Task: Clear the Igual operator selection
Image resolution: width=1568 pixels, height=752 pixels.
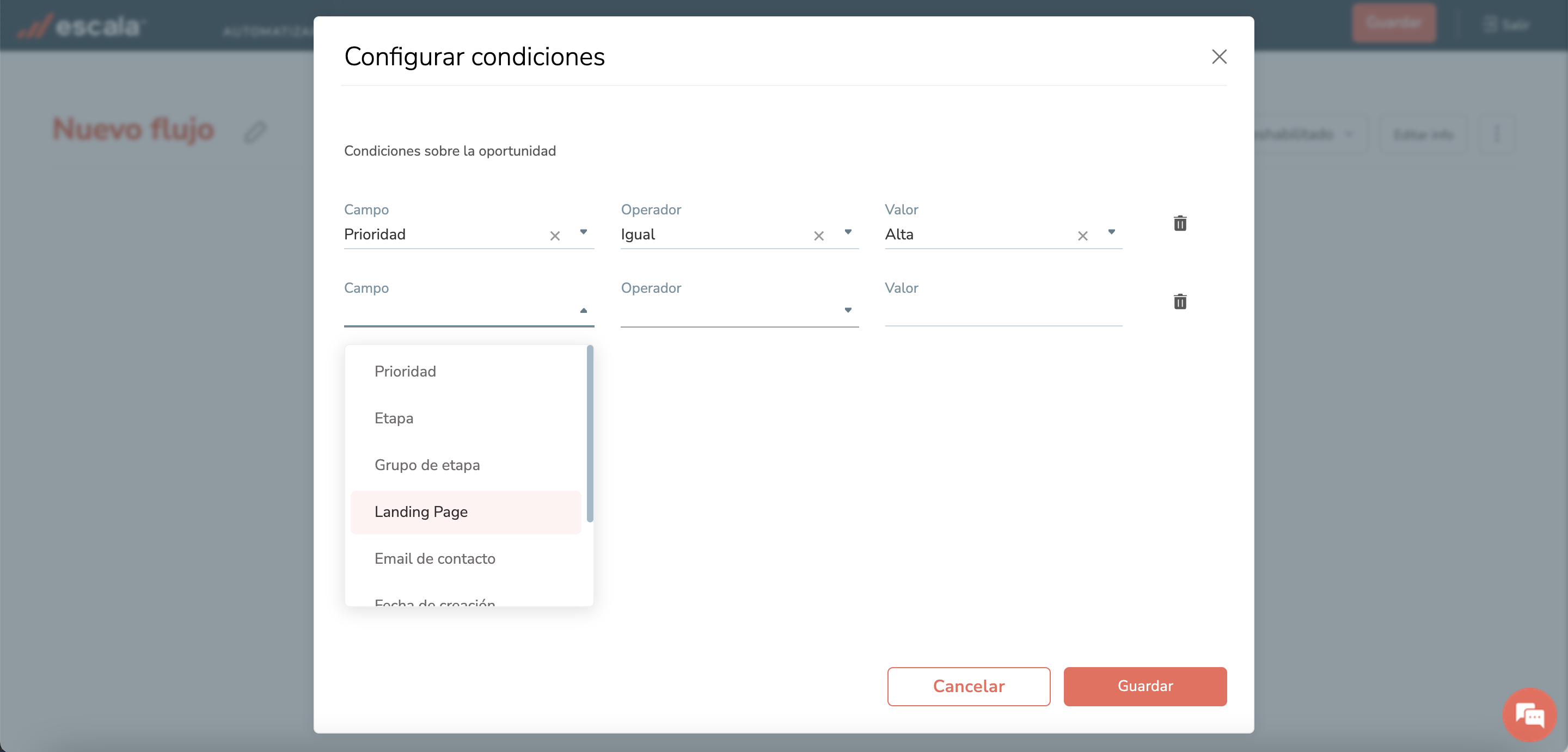Action: (819, 236)
